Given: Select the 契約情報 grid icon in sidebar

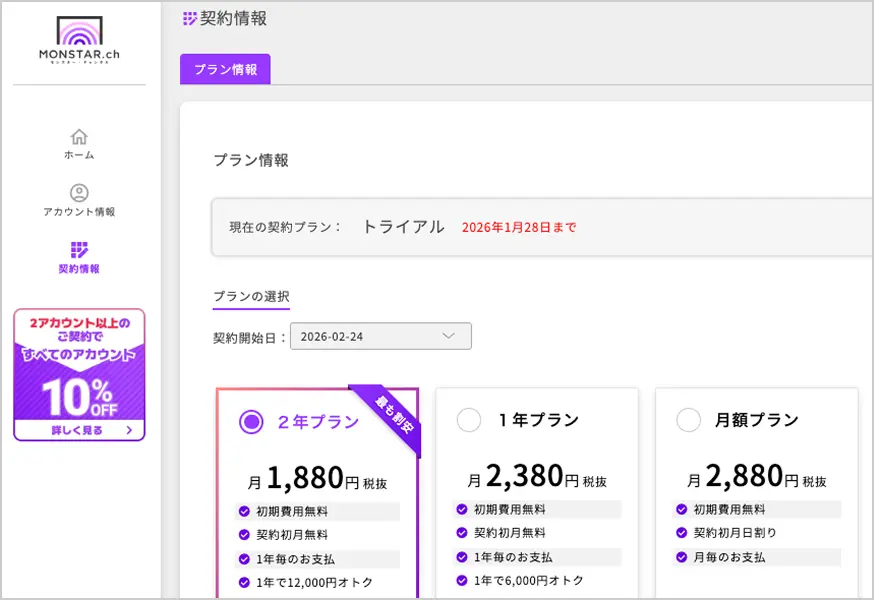Looking at the screenshot, I should [79, 250].
